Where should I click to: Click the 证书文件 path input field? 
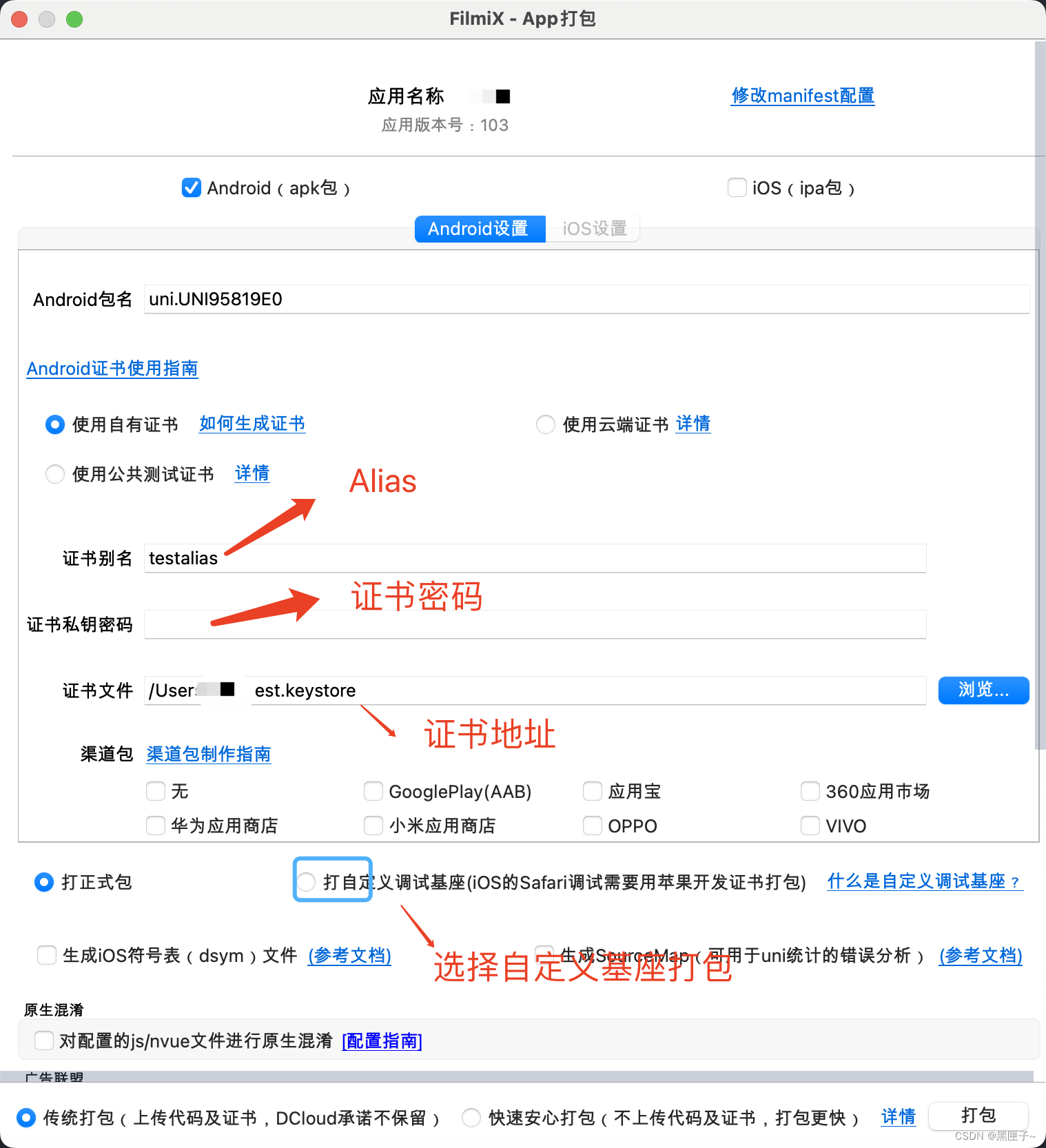tap(535, 690)
